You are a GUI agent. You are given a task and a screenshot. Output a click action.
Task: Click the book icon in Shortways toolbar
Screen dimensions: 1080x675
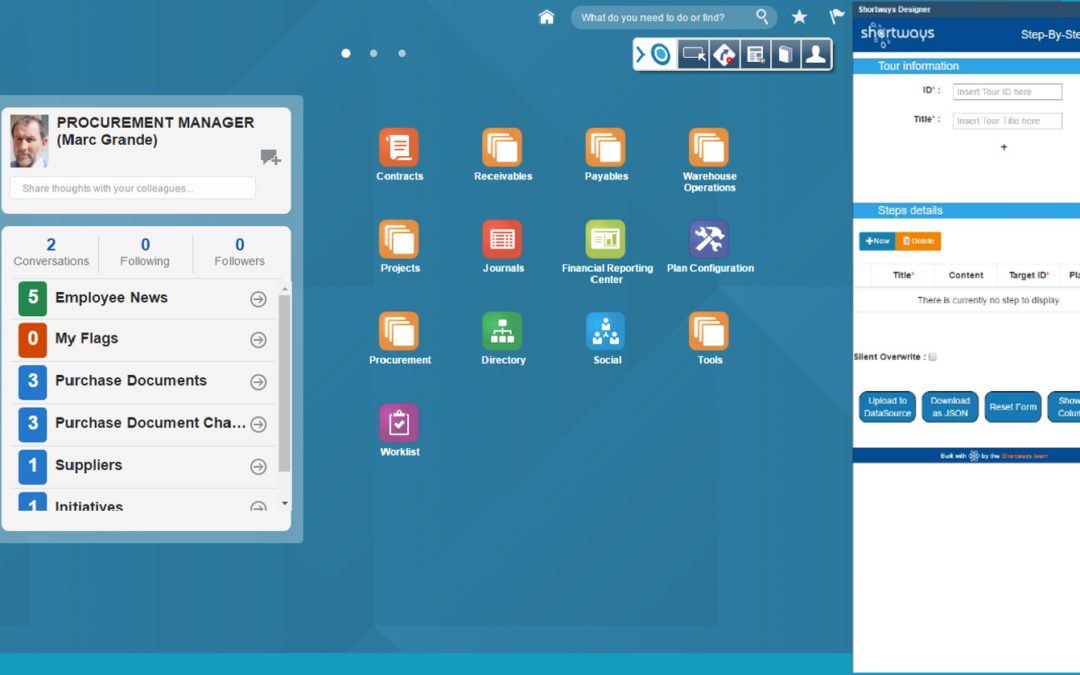(x=785, y=54)
